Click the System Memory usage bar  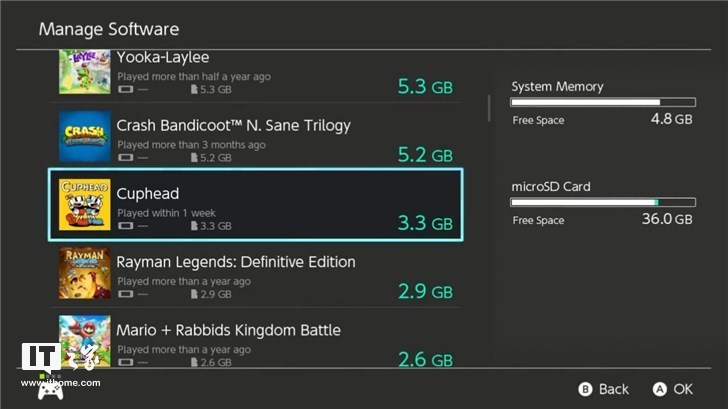tap(603, 102)
